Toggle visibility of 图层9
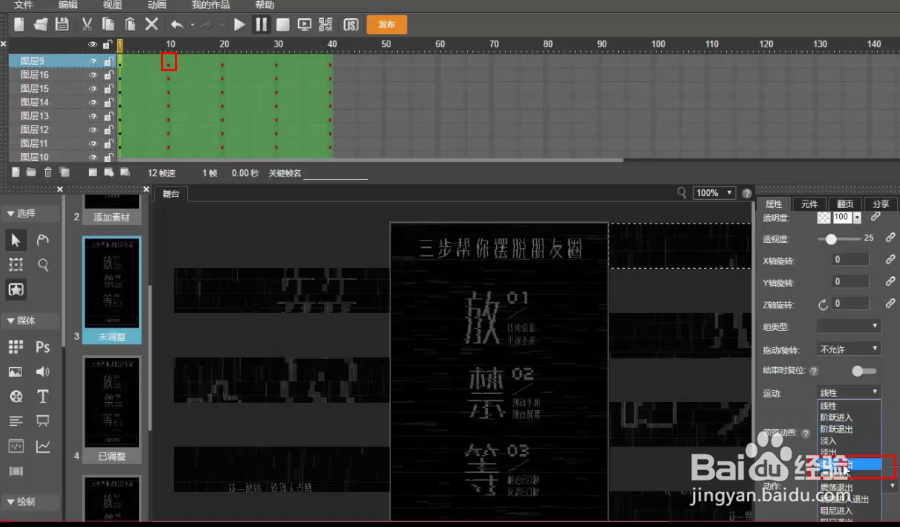Screen dimensions: 900x527 (x=93, y=61)
